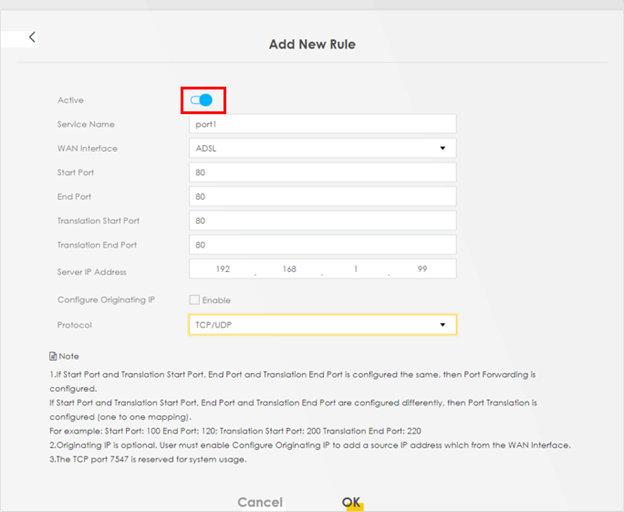The width and height of the screenshot is (624, 512).
Task: Select the Start Port input field
Action: 323,172
